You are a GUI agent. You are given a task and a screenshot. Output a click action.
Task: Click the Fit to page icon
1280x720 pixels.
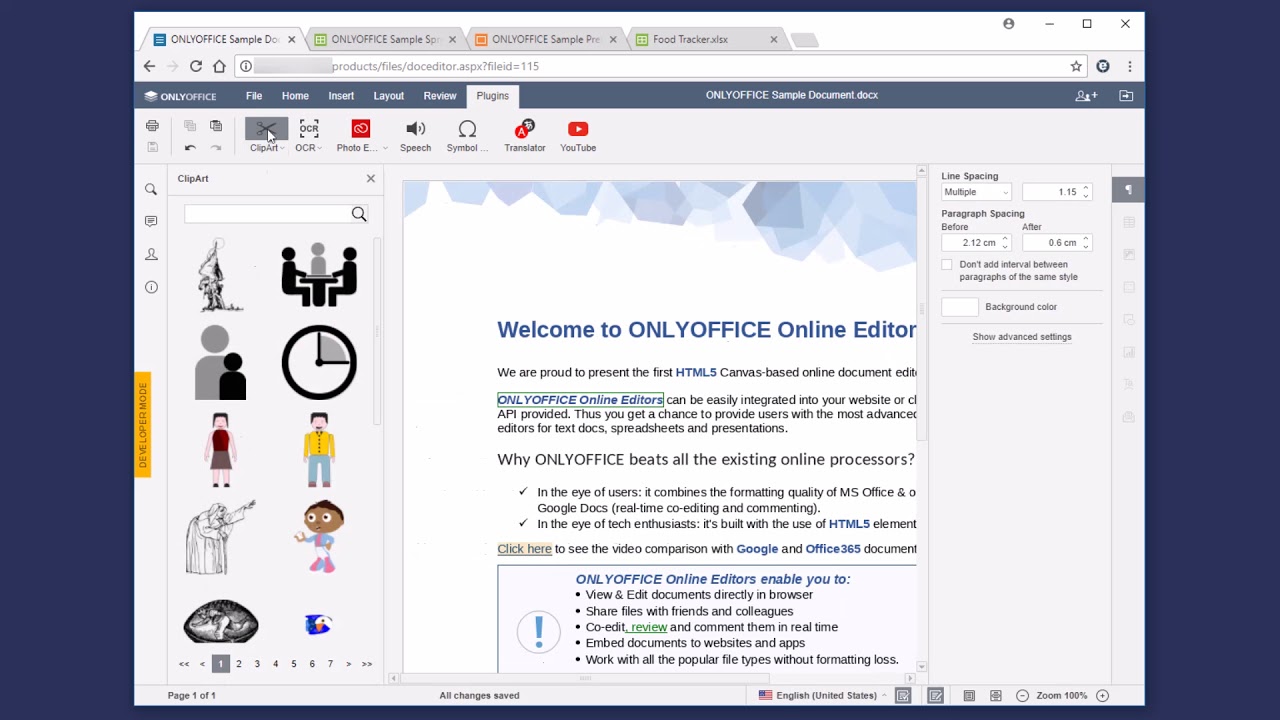[x=969, y=695]
